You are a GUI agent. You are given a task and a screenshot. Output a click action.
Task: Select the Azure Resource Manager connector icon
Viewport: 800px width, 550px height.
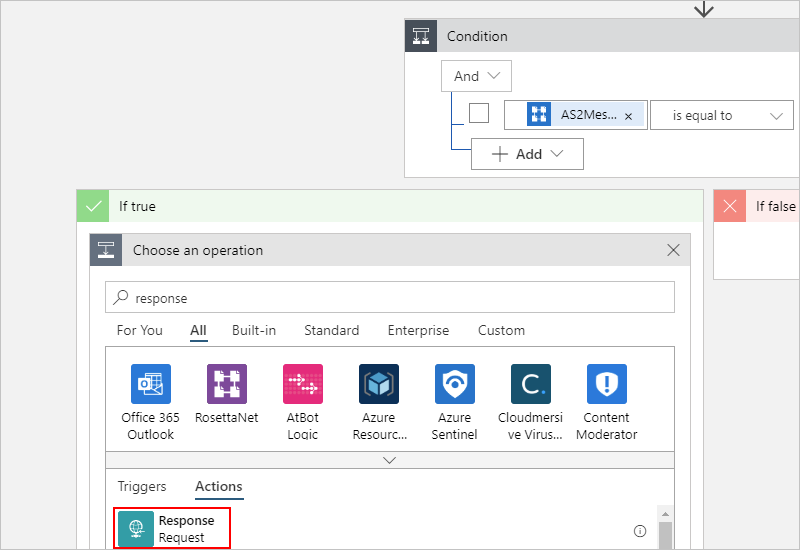(379, 384)
